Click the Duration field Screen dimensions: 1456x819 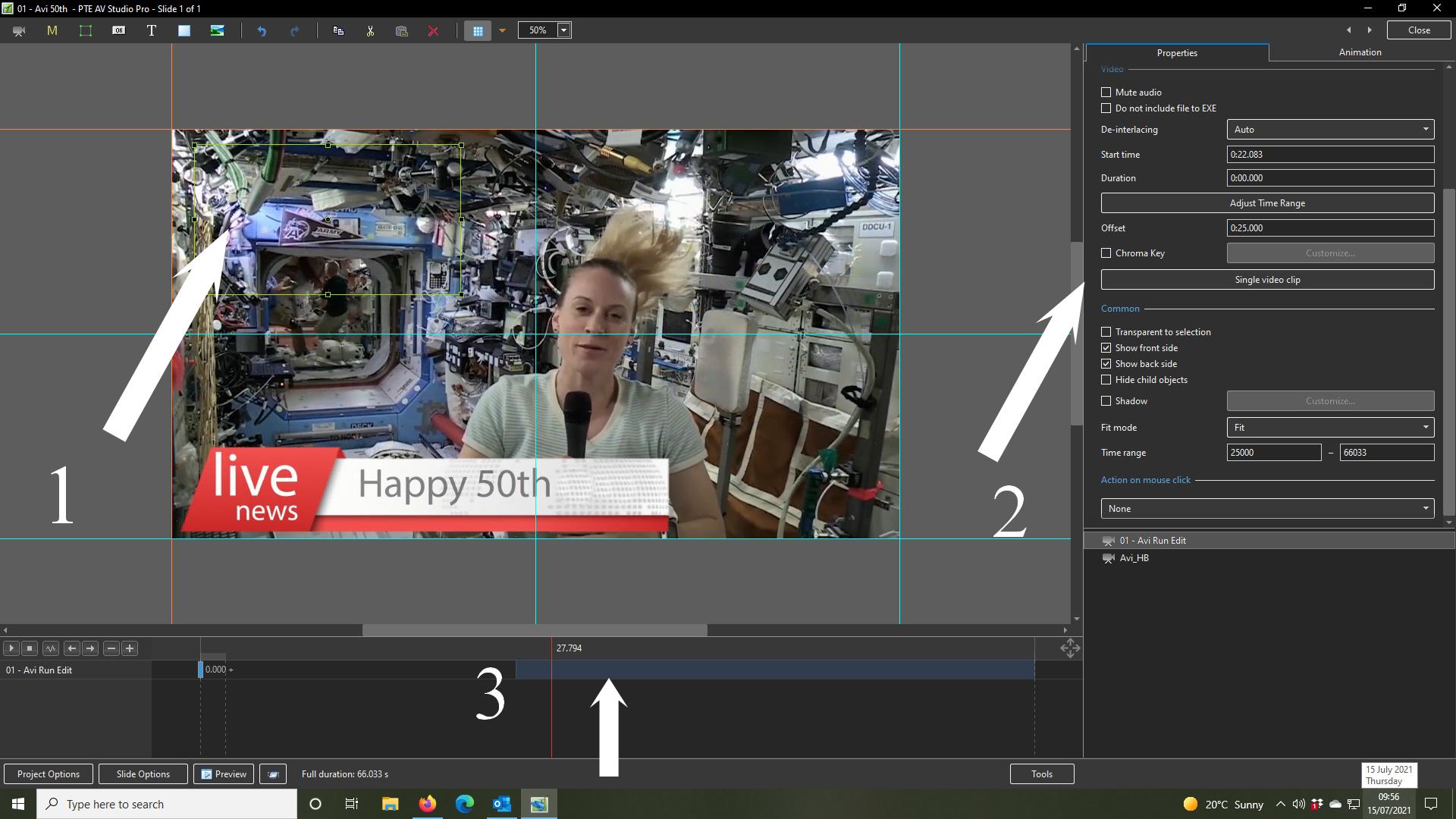(1330, 177)
